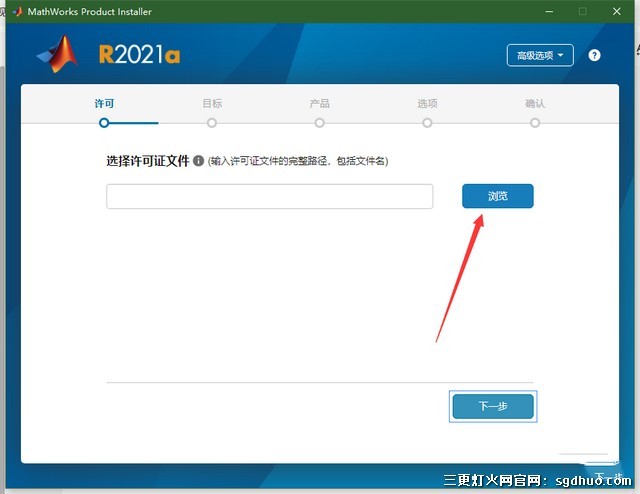Select the 确认 step tab
Screen dimensions: 640x494
(x=535, y=104)
